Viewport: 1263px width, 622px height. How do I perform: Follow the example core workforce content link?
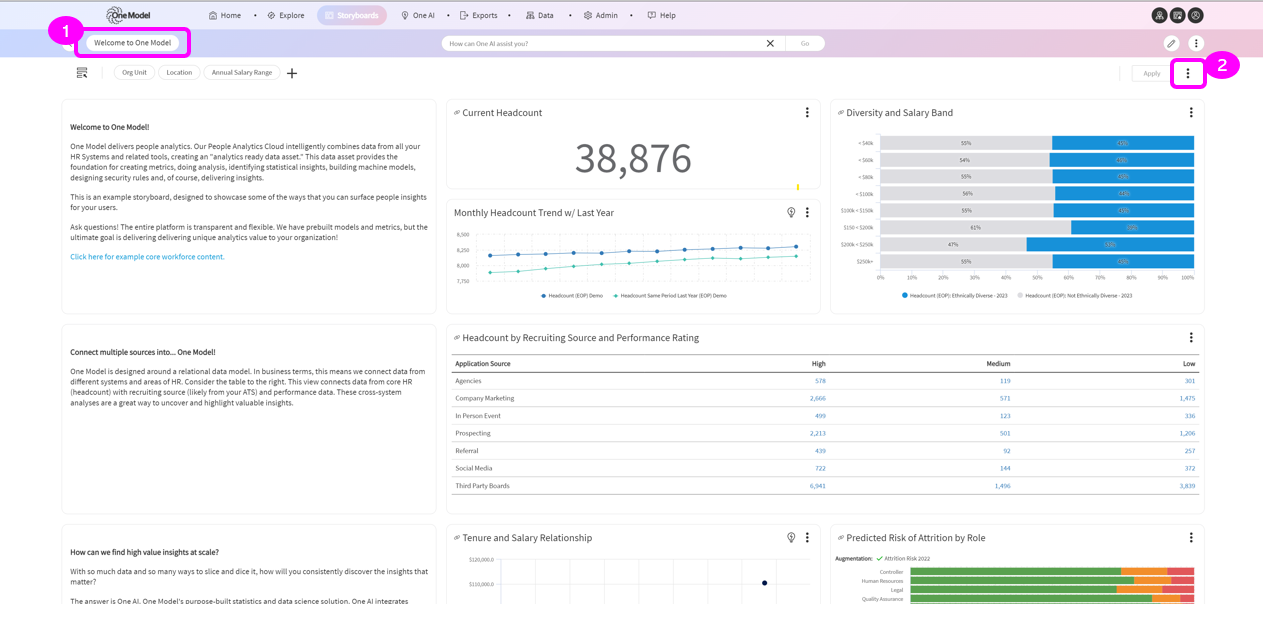coord(147,257)
